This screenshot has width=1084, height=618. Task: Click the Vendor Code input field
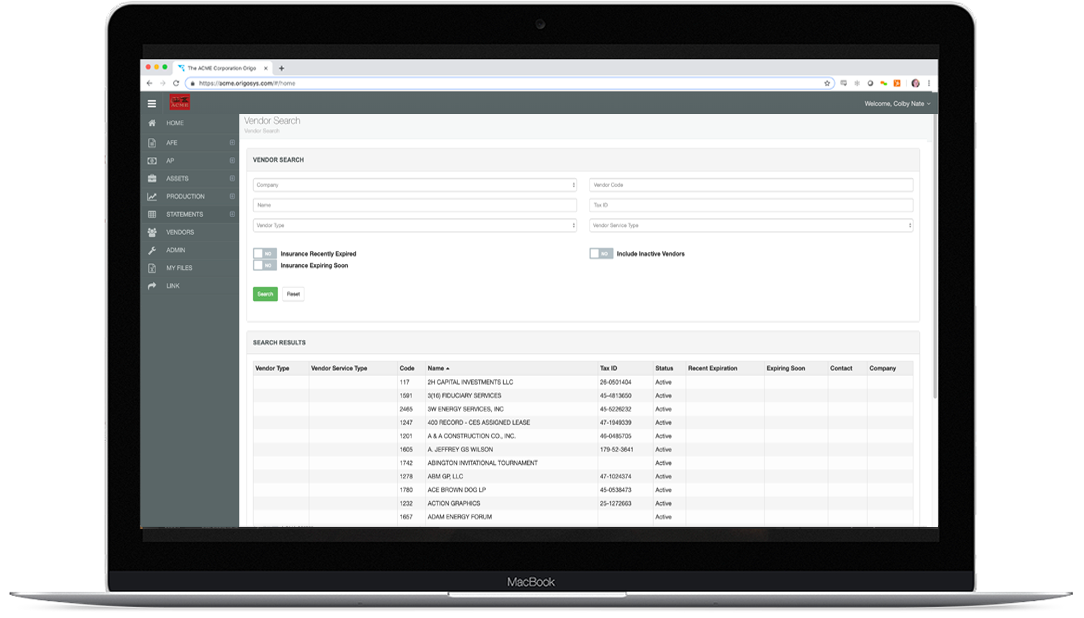click(x=751, y=185)
